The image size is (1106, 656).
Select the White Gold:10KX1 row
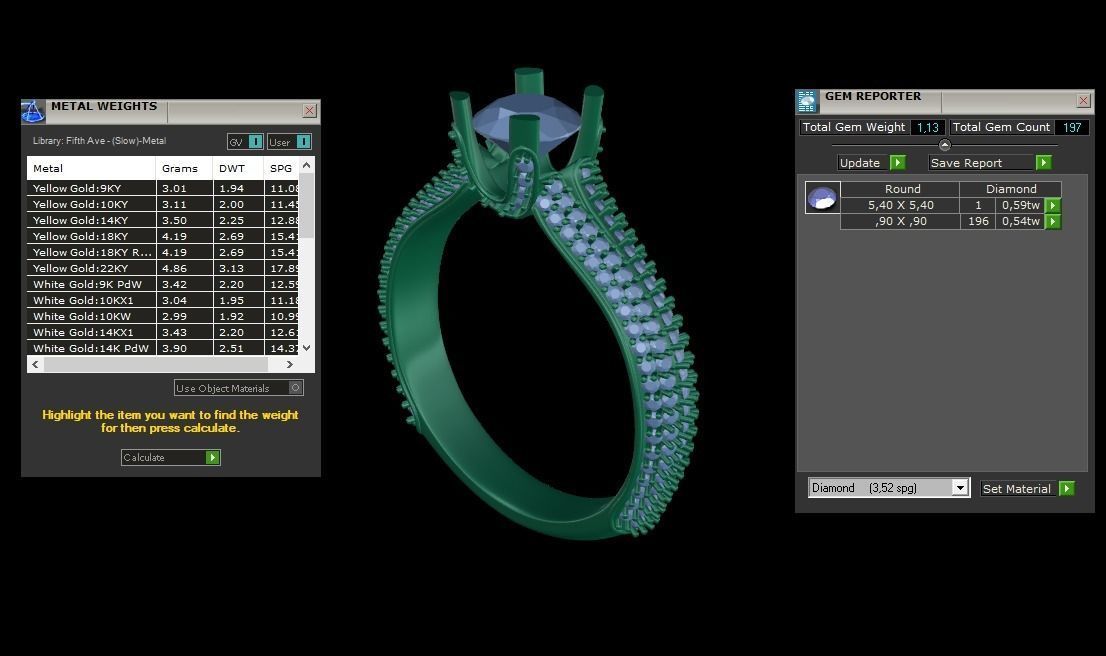[x=163, y=300]
